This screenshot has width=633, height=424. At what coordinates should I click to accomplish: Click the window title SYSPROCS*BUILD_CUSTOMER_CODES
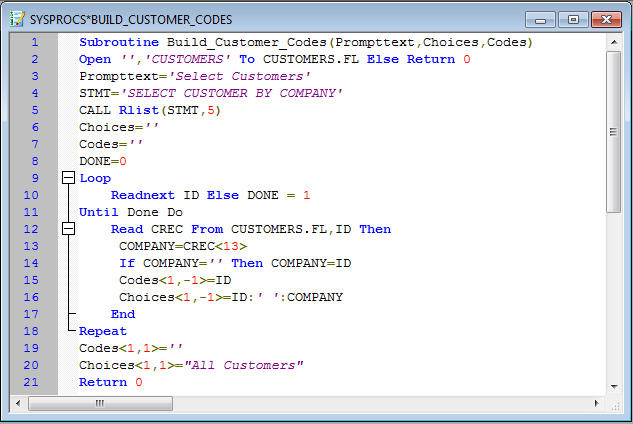[x=131, y=19]
